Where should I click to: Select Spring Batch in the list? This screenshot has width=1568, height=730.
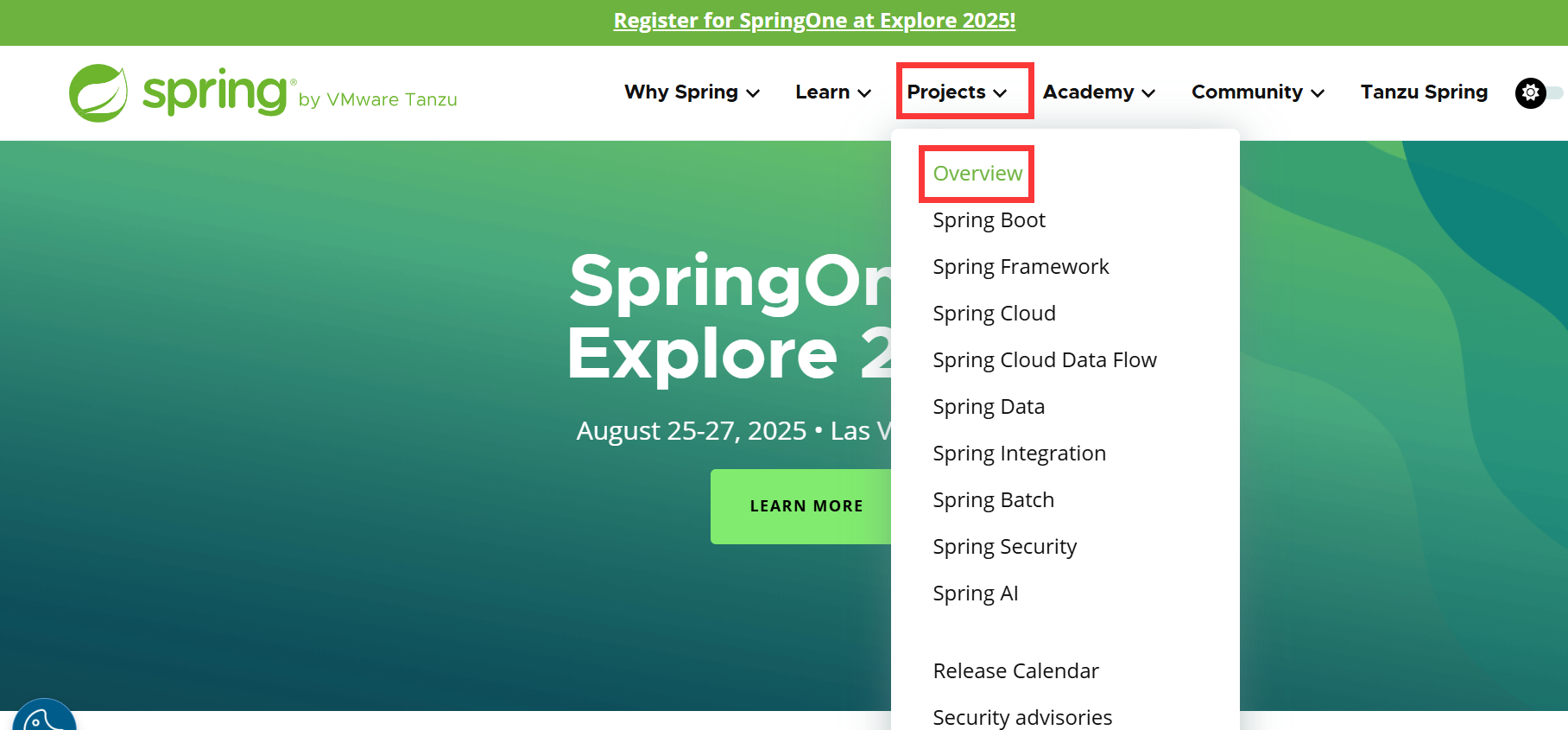(x=993, y=500)
